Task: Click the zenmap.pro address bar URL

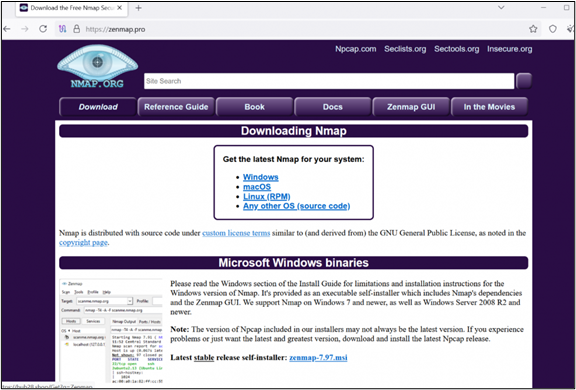Action: [115, 29]
